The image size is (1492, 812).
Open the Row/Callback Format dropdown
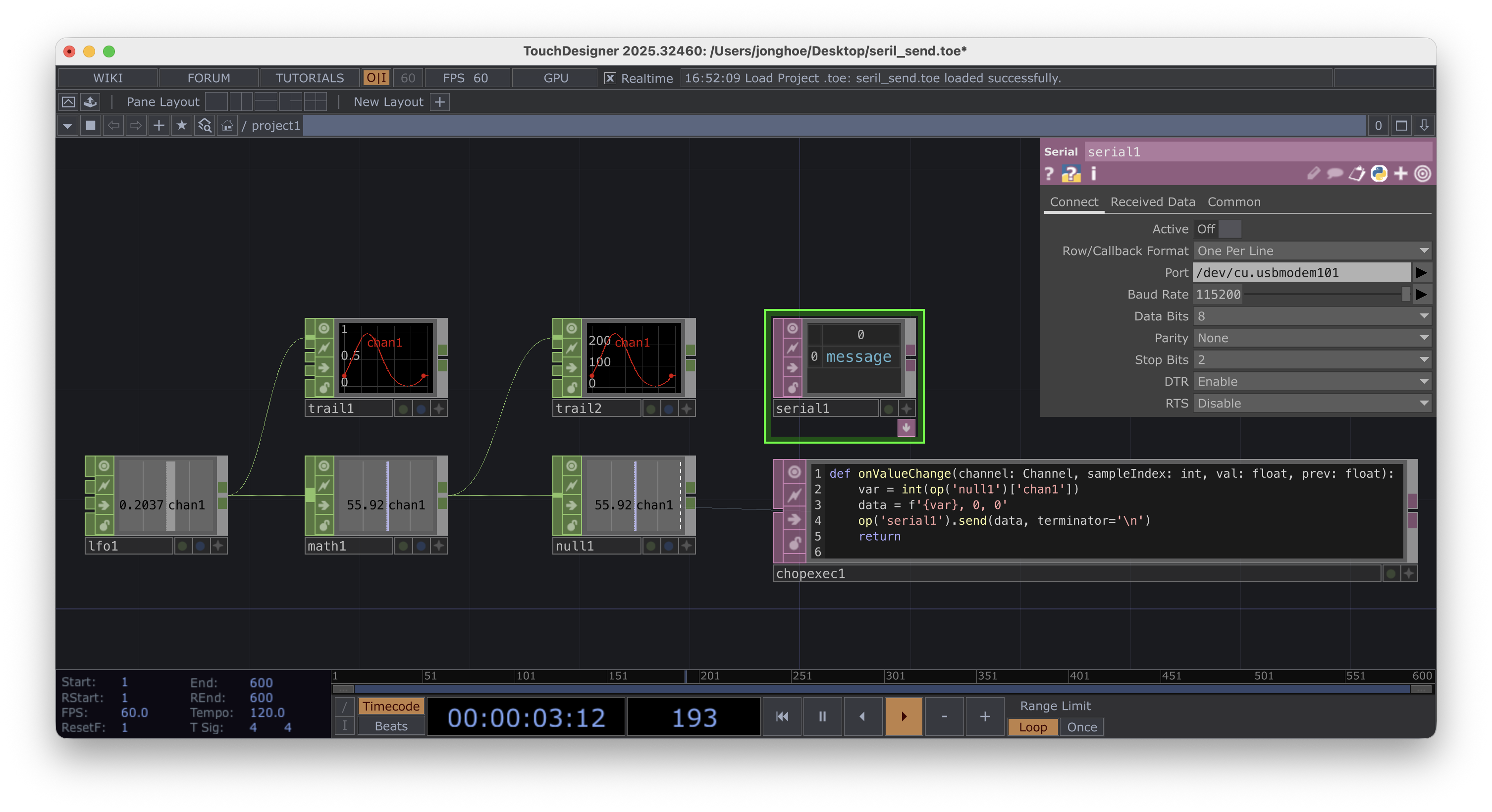[1312, 251]
